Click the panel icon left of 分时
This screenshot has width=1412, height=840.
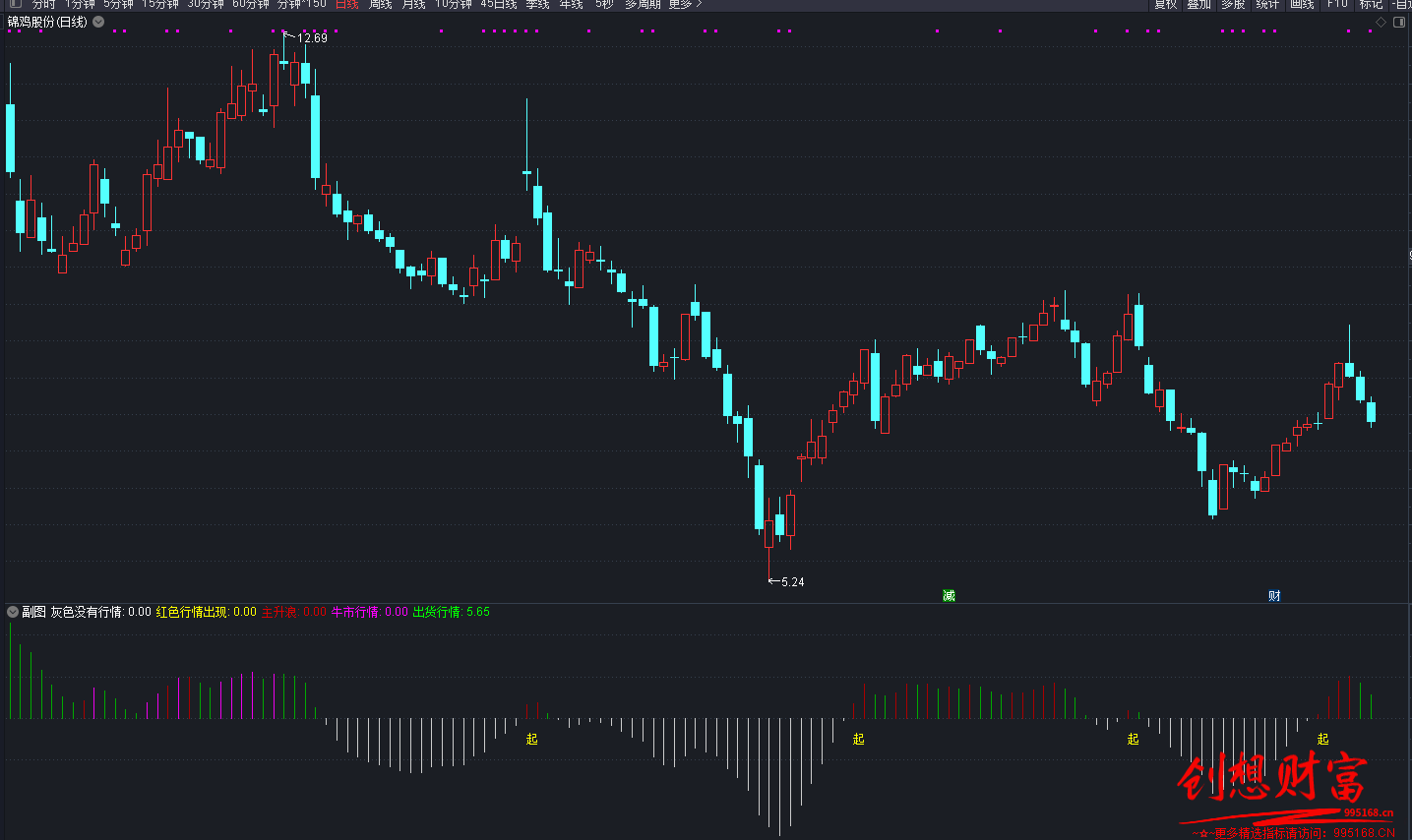pos(15,4)
